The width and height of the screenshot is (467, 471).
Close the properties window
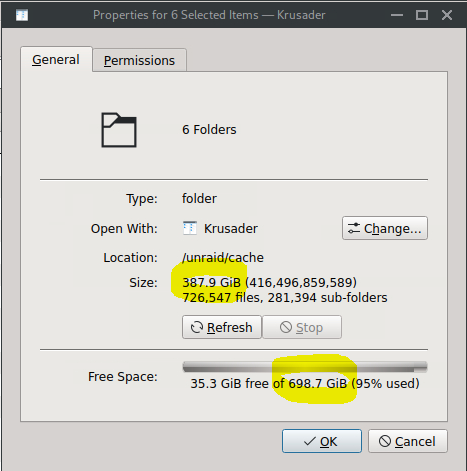(447, 15)
